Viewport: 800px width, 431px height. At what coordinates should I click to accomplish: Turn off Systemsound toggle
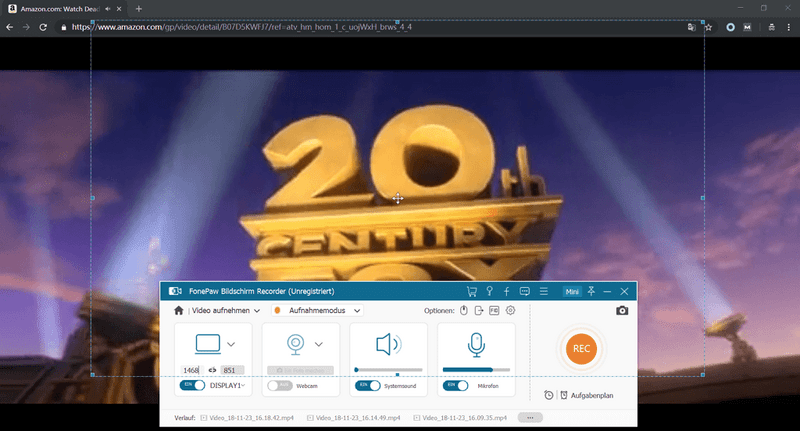pyautogui.click(x=367, y=385)
